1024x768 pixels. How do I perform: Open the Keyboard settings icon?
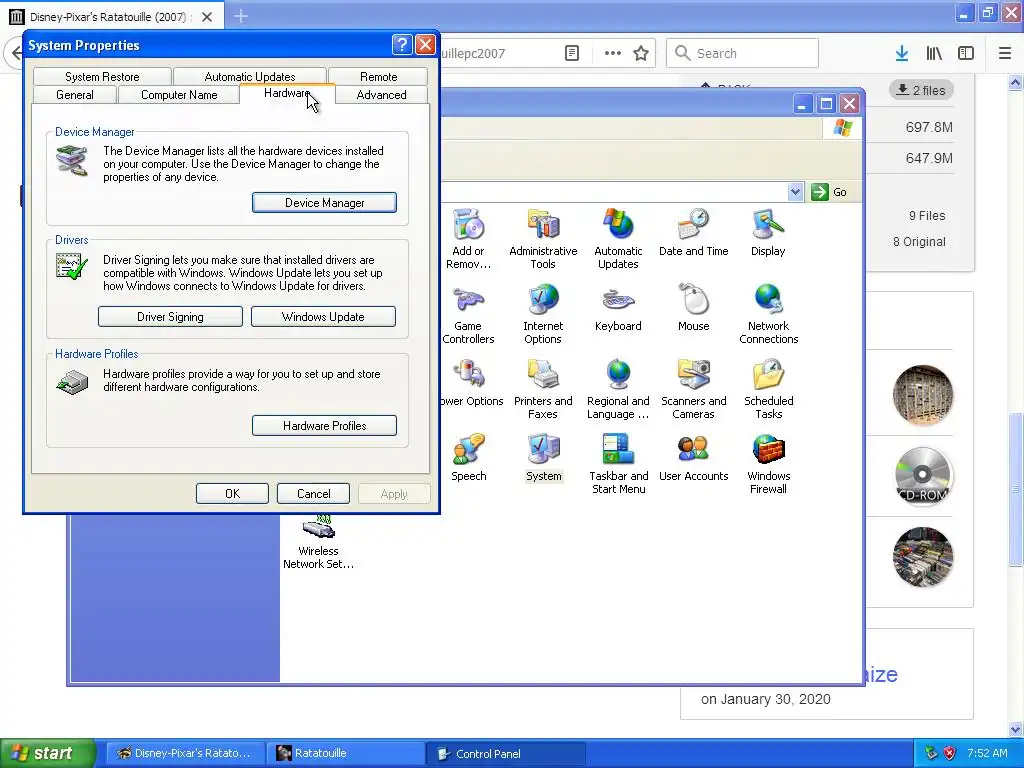pos(618,308)
